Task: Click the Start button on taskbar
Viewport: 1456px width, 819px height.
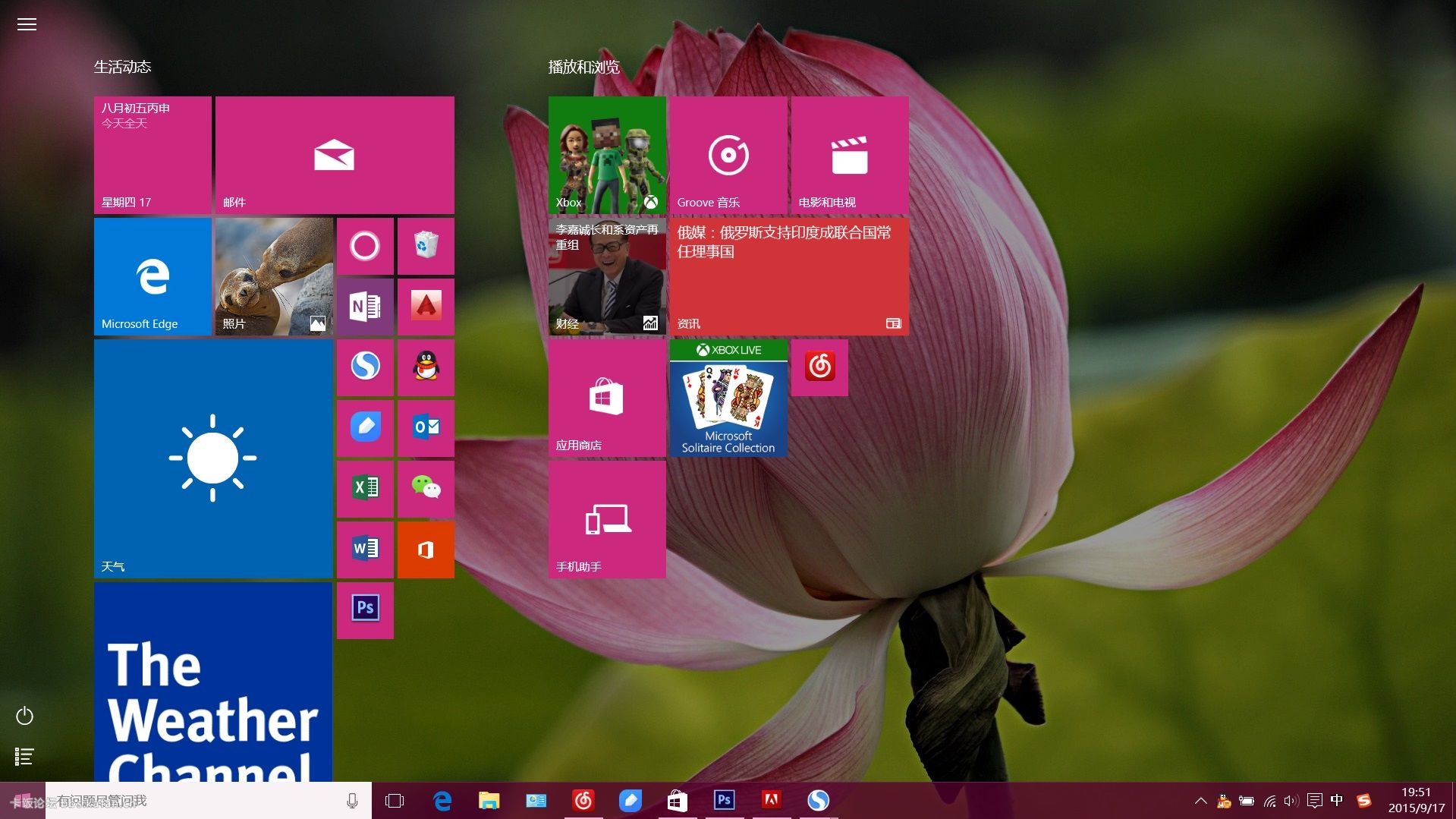Action: 22,801
